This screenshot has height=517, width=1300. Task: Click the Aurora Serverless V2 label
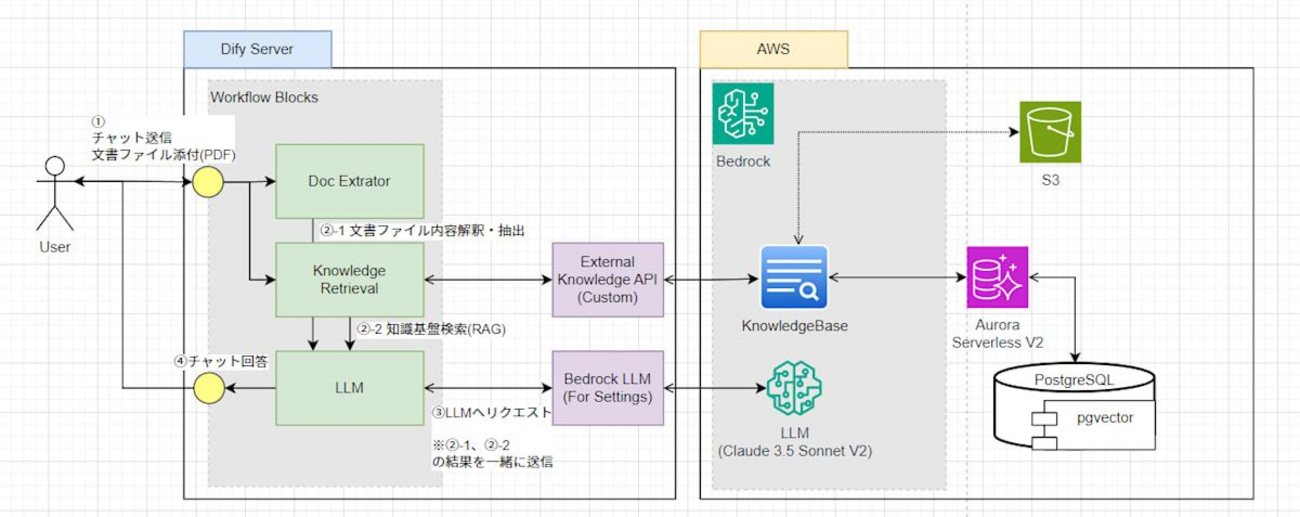997,333
